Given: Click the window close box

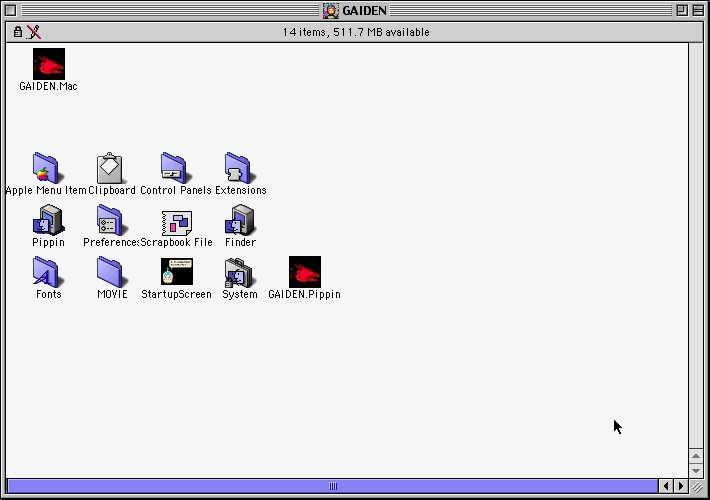Looking at the screenshot, I should tap(11, 10).
